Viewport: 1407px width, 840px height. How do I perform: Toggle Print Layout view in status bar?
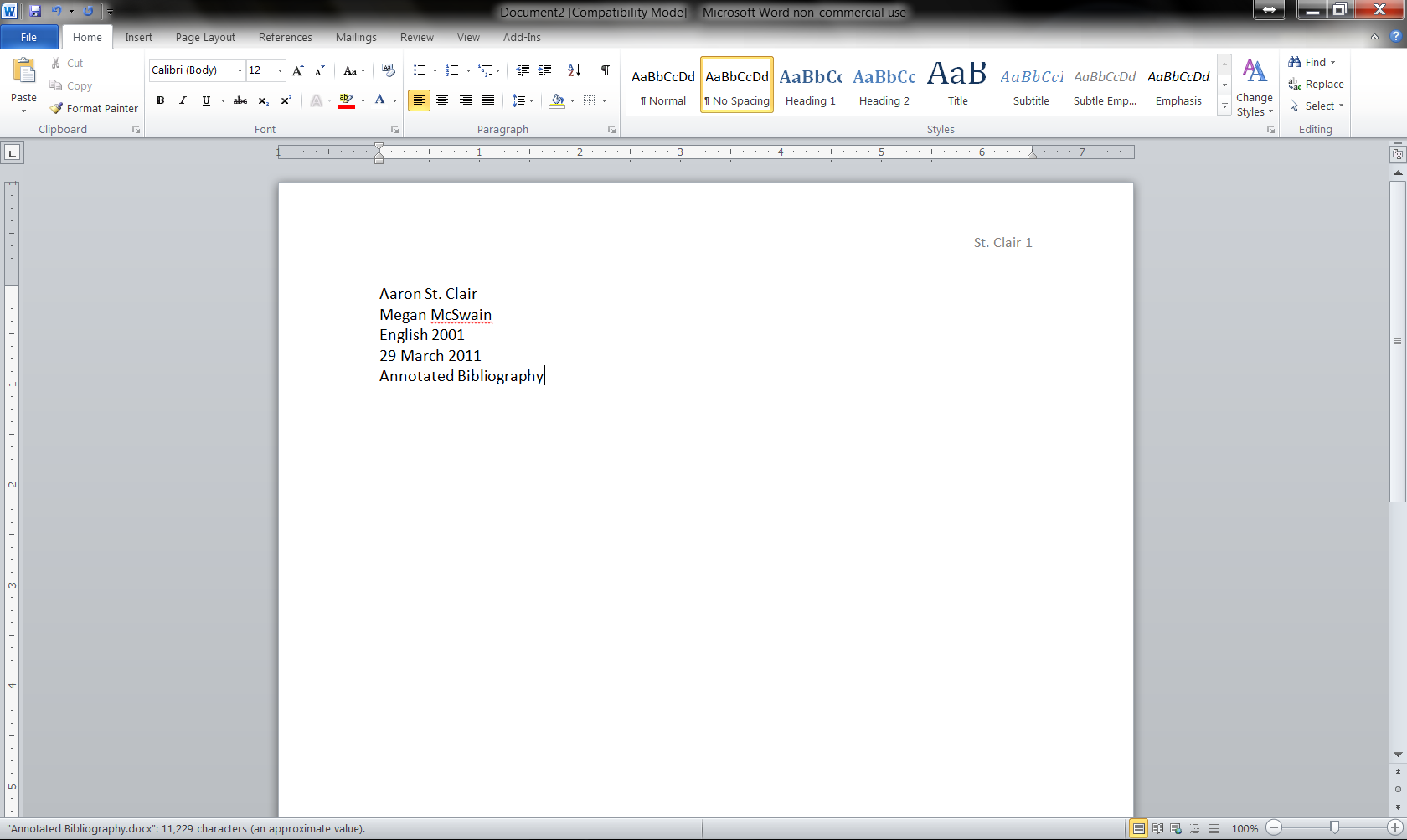[x=1139, y=828]
